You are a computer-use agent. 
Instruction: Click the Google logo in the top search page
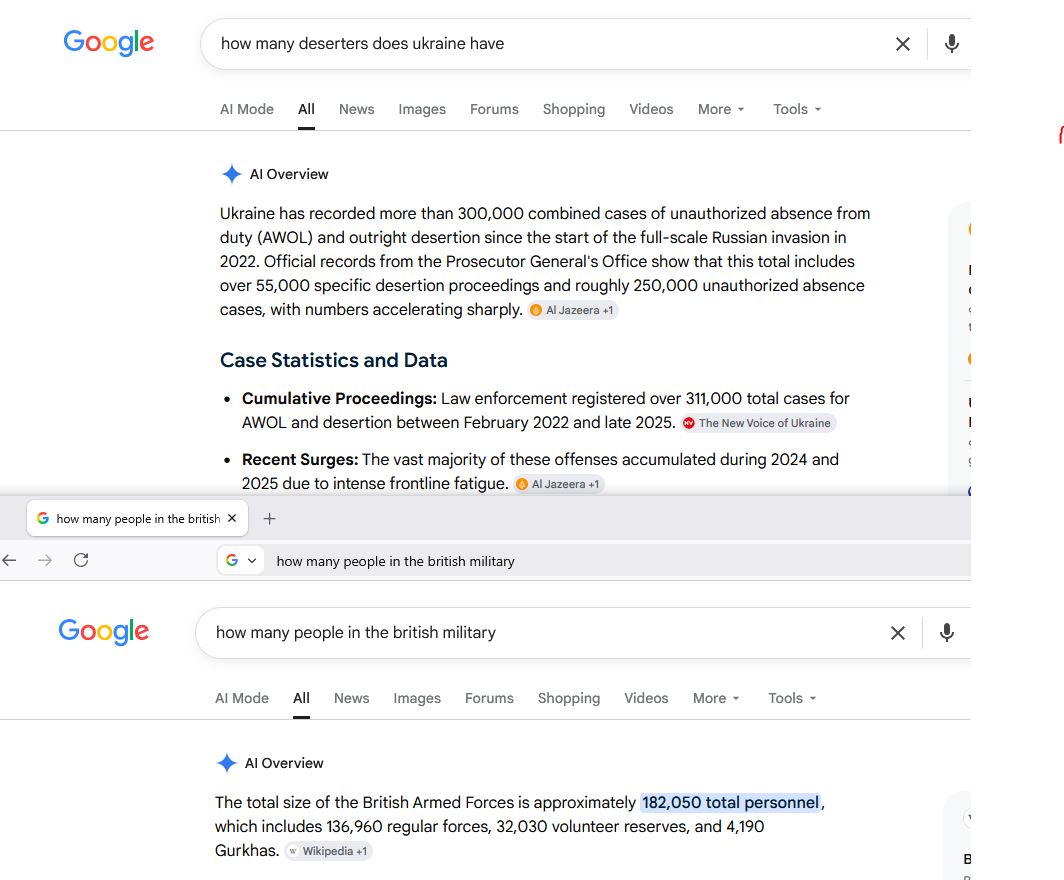pyautogui.click(x=109, y=42)
